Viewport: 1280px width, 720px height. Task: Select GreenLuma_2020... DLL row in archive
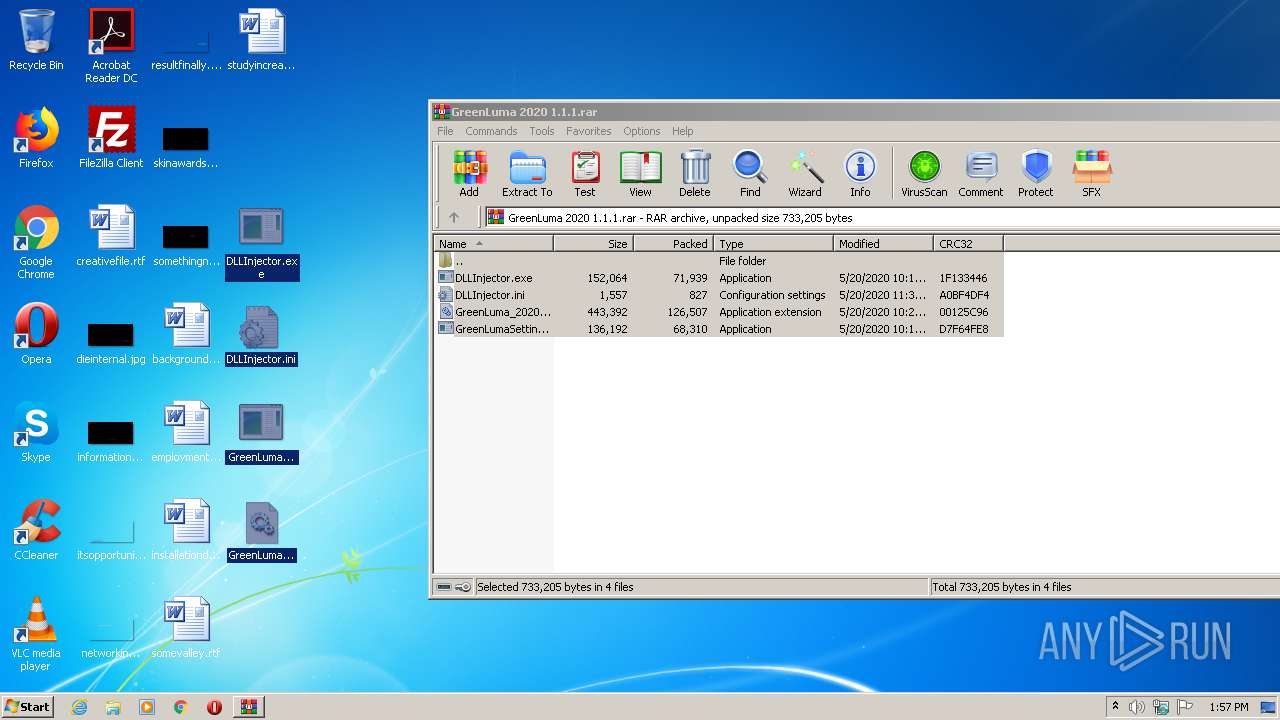tap(718, 312)
